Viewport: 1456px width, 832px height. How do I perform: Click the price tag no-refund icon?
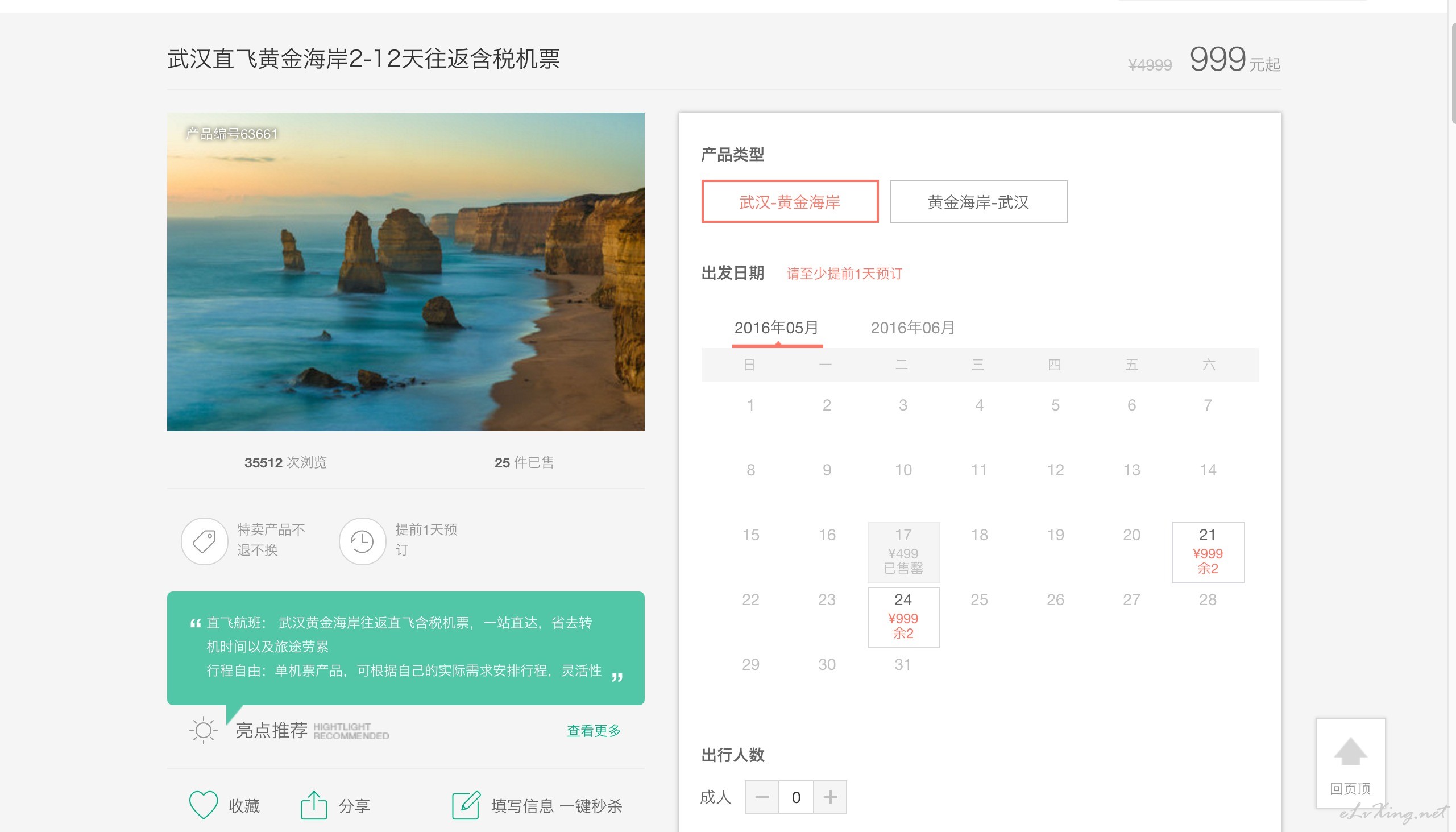click(205, 541)
